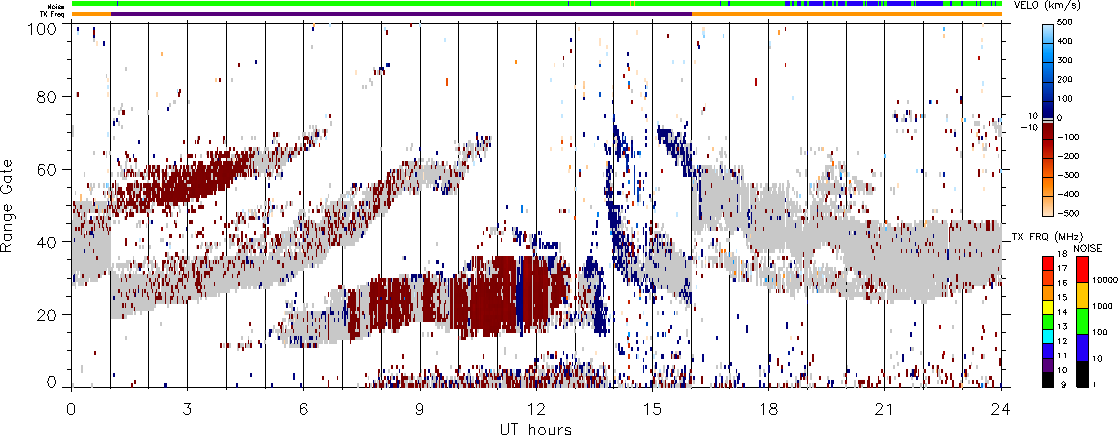Click the Range Gate tick label 40
This screenshot has height=435, width=1118.
point(46,242)
